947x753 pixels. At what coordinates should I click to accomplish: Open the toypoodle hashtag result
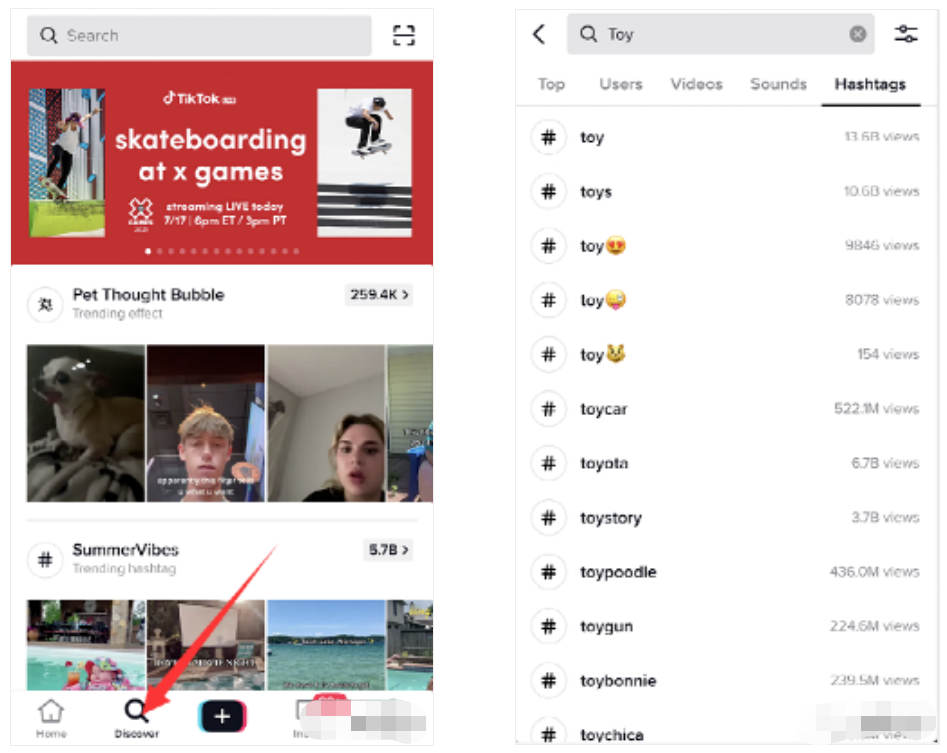point(726,572)
